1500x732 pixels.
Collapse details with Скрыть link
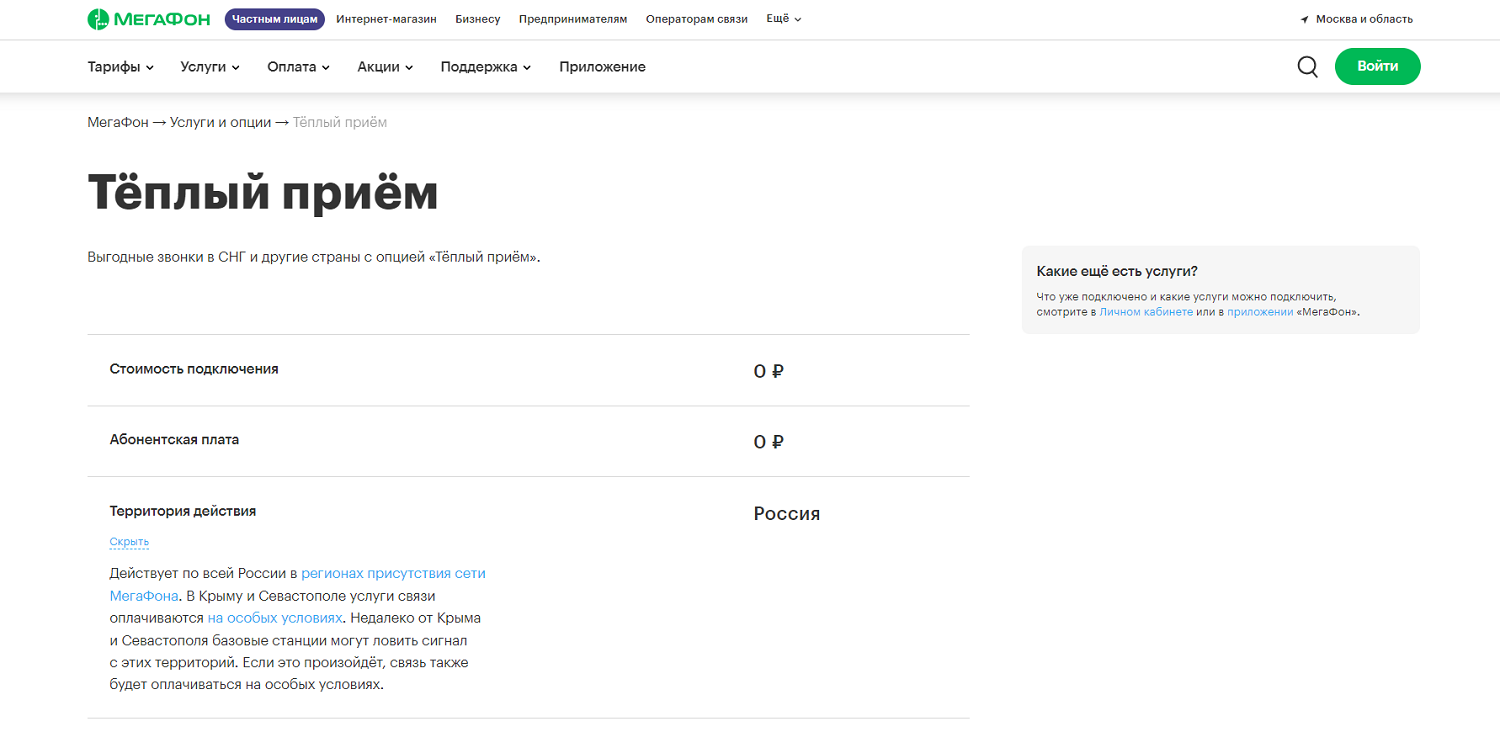pyautogui.click(x=129, y=542)
